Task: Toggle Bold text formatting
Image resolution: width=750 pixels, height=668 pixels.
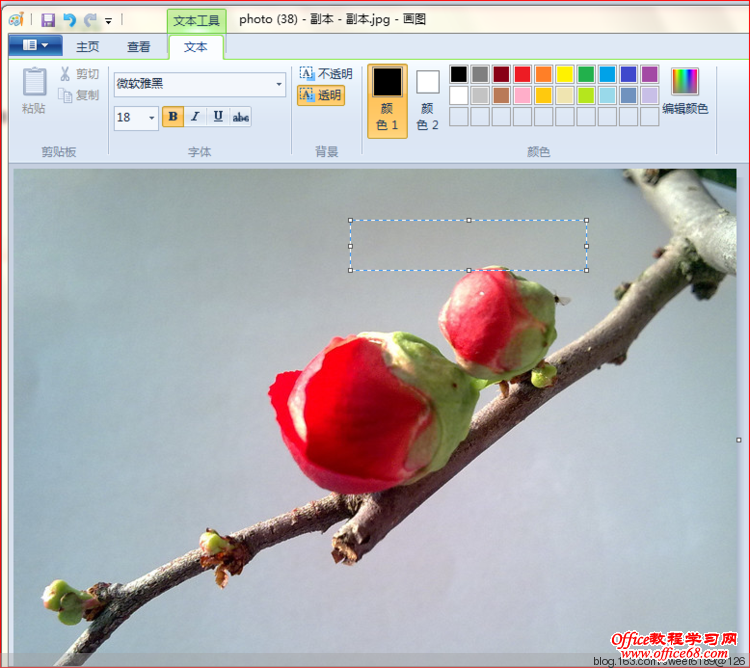Action: click(173, 117)
